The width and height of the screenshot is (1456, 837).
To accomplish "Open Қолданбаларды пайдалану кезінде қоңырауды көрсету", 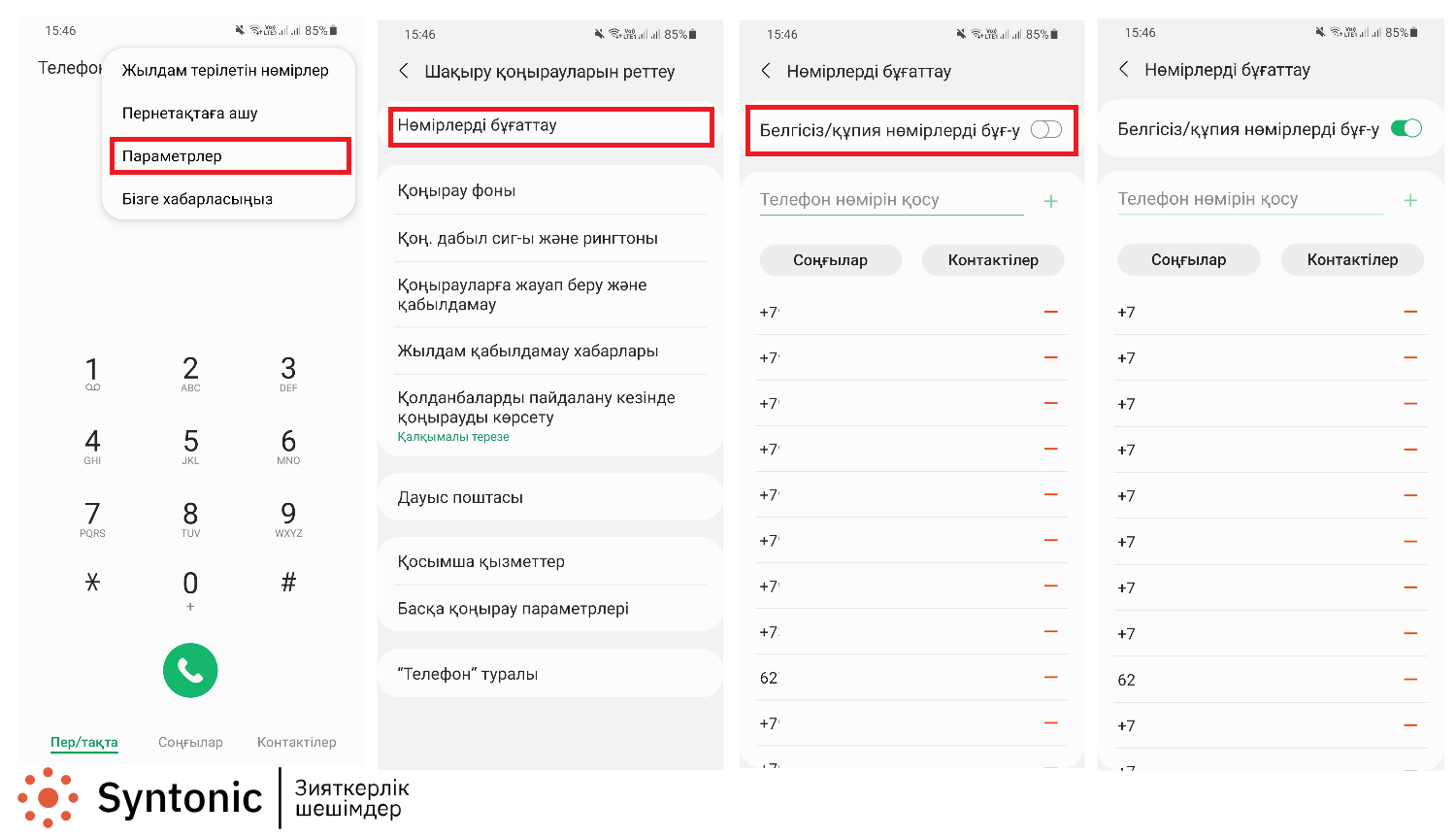I will (x=550, y=416).
